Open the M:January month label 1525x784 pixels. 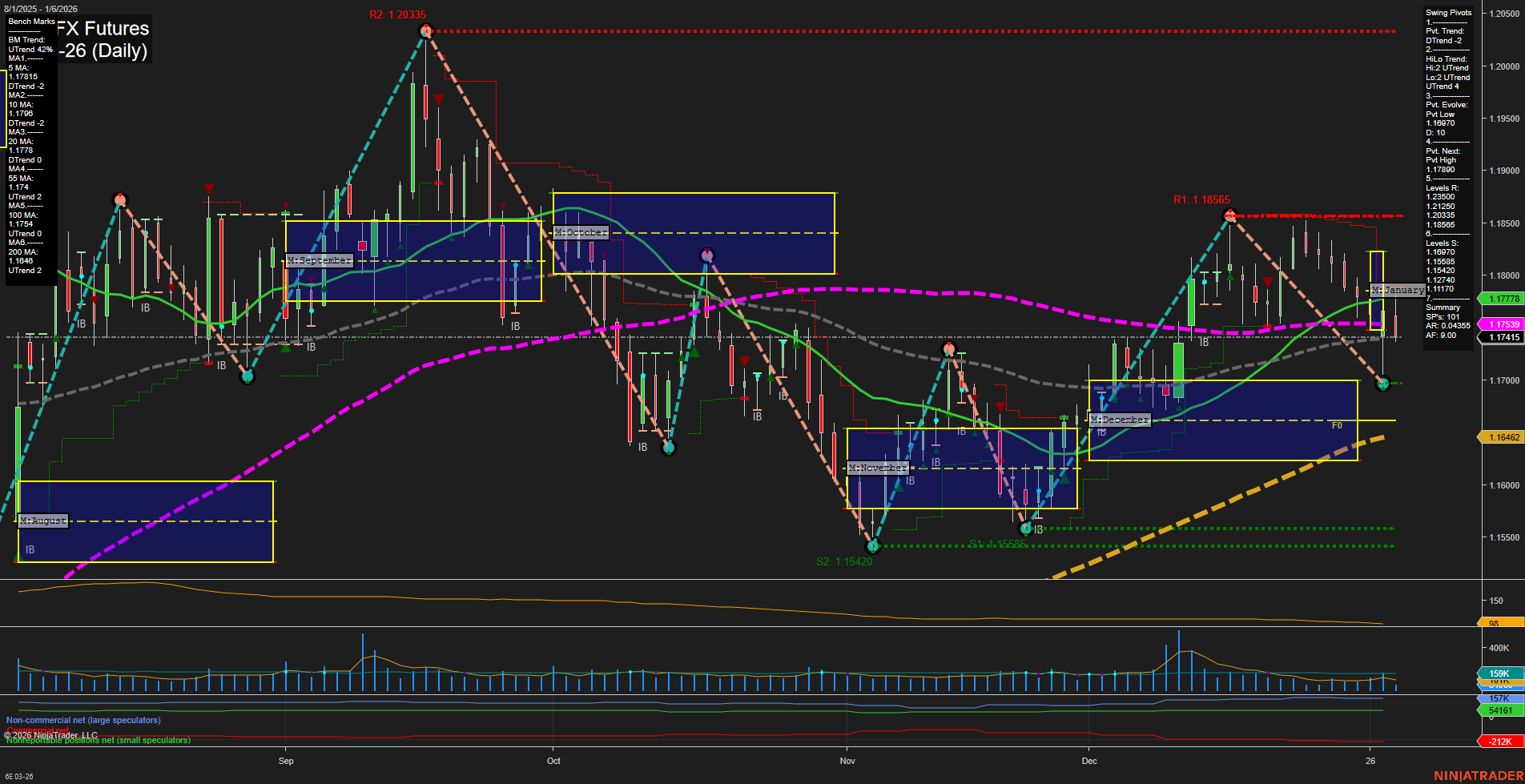(x=1397, y=290)
